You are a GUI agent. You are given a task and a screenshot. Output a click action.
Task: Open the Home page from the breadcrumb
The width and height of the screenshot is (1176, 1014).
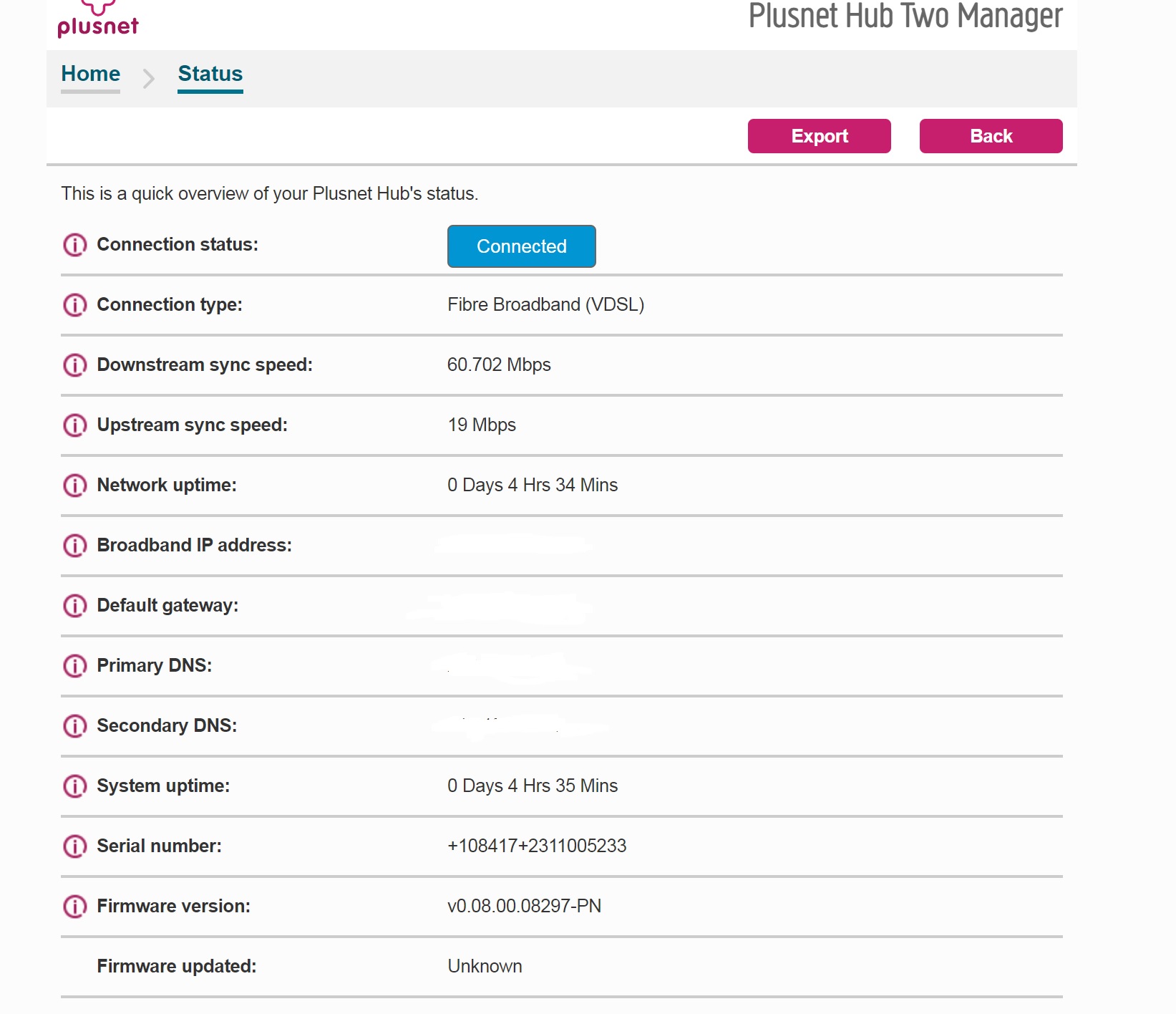(89, 74)
